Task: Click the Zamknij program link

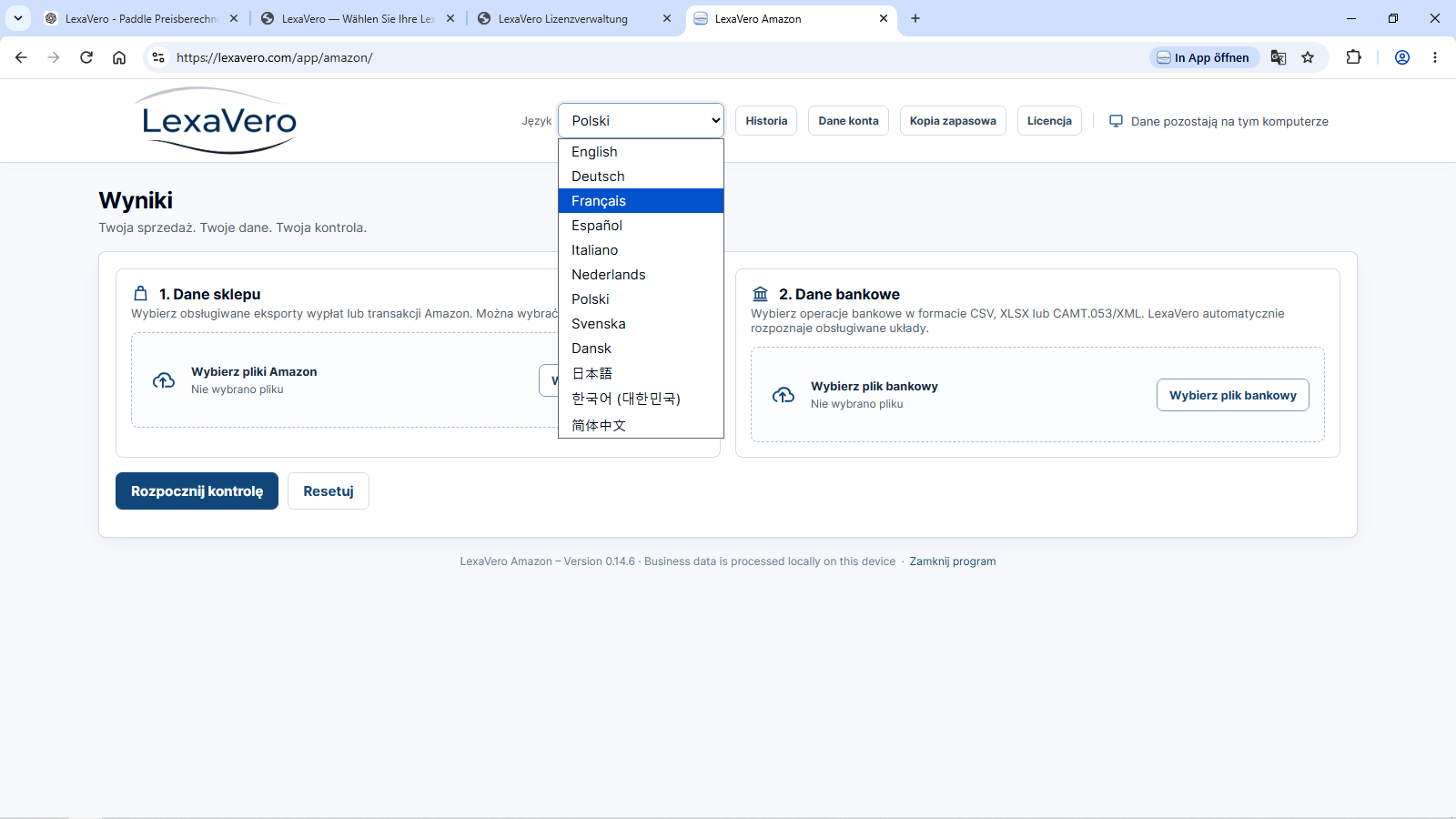Action: (953, 561)
